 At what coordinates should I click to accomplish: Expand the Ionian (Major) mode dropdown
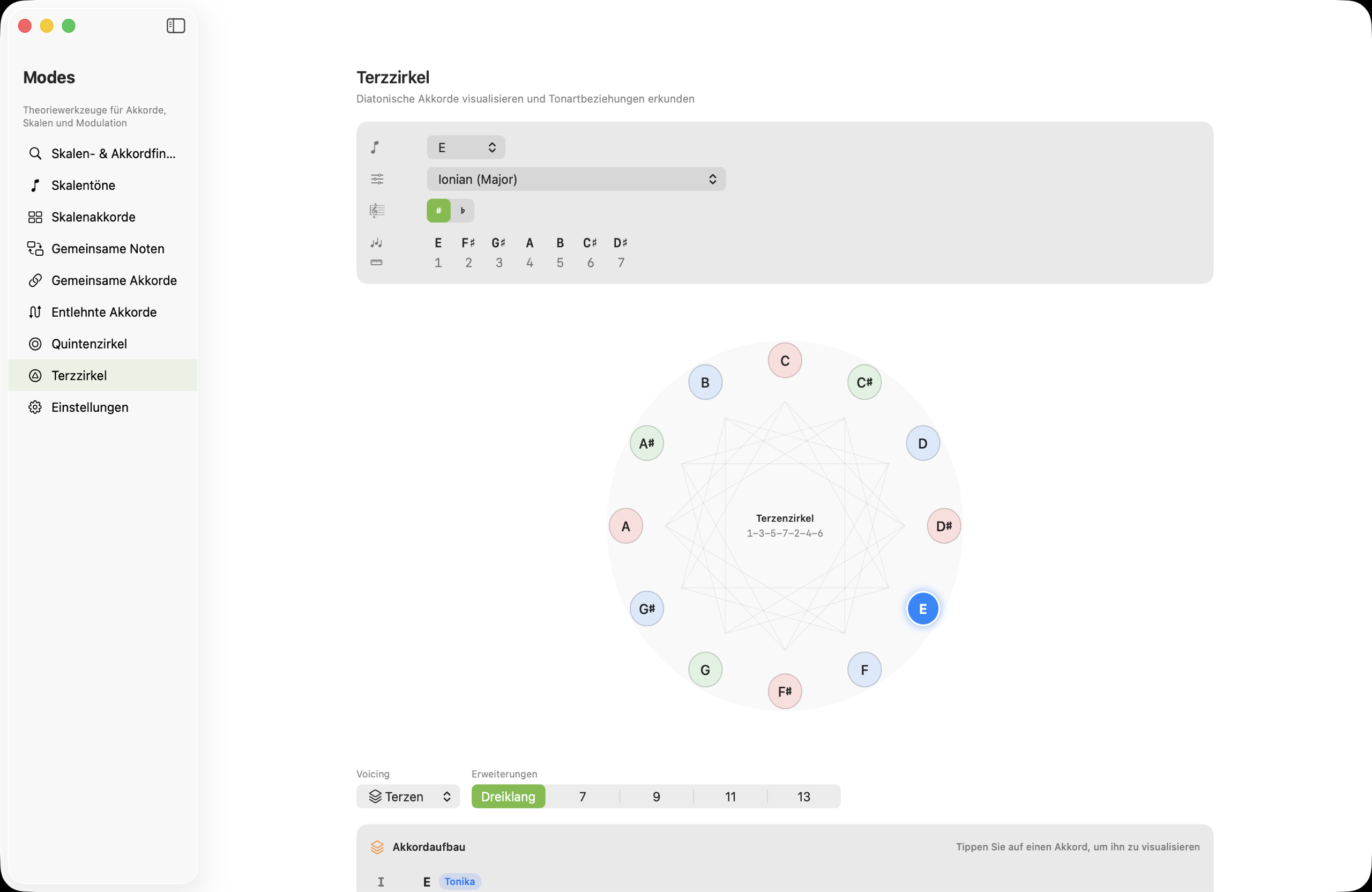(x=575, y=180)
